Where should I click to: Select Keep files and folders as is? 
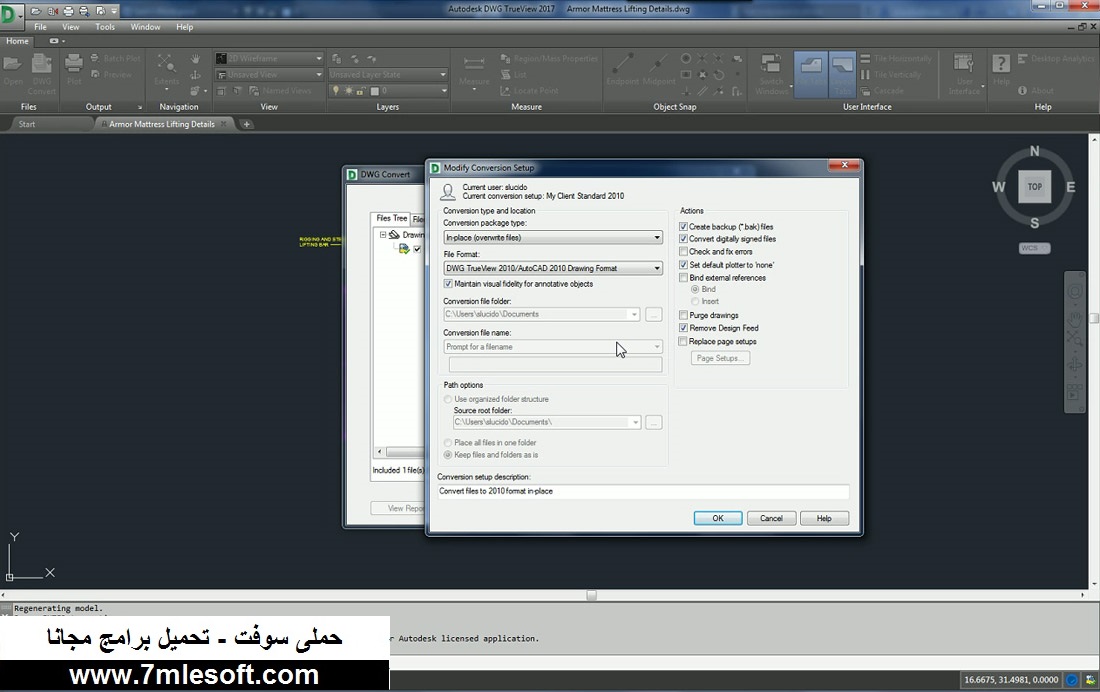tap(448, 455)
